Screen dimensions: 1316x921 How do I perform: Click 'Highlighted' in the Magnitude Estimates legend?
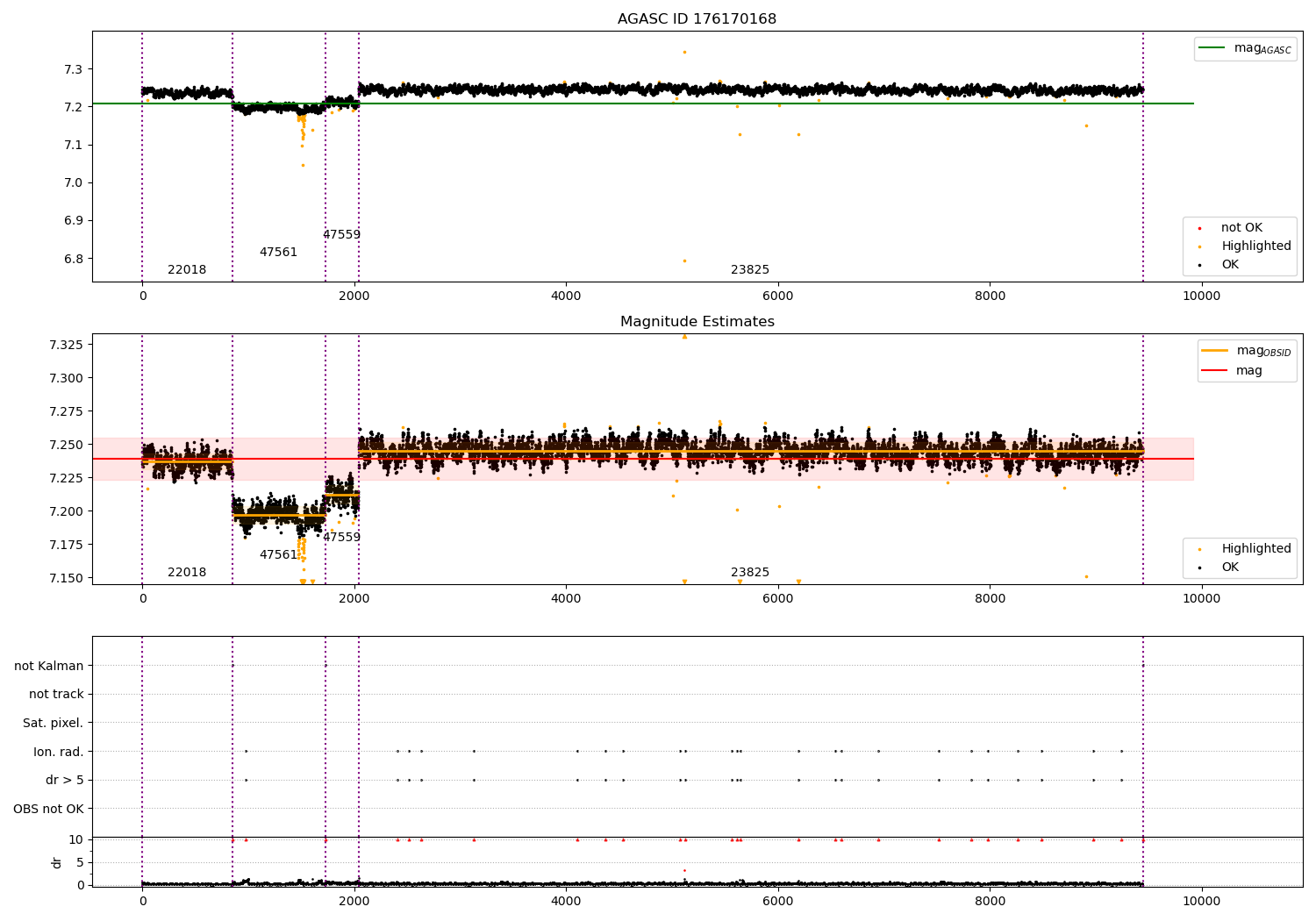click(x=1255, y=548)
